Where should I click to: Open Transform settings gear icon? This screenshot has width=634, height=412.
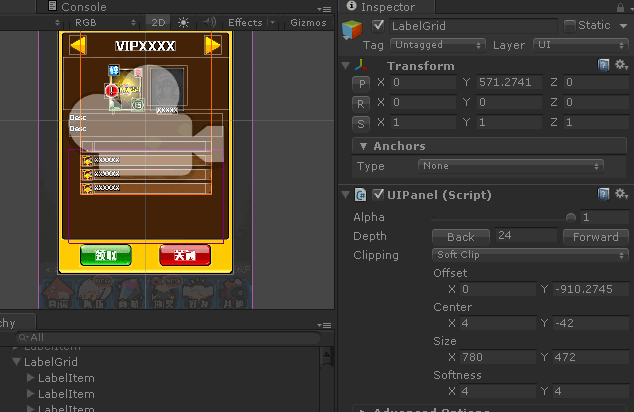[621, 65]
